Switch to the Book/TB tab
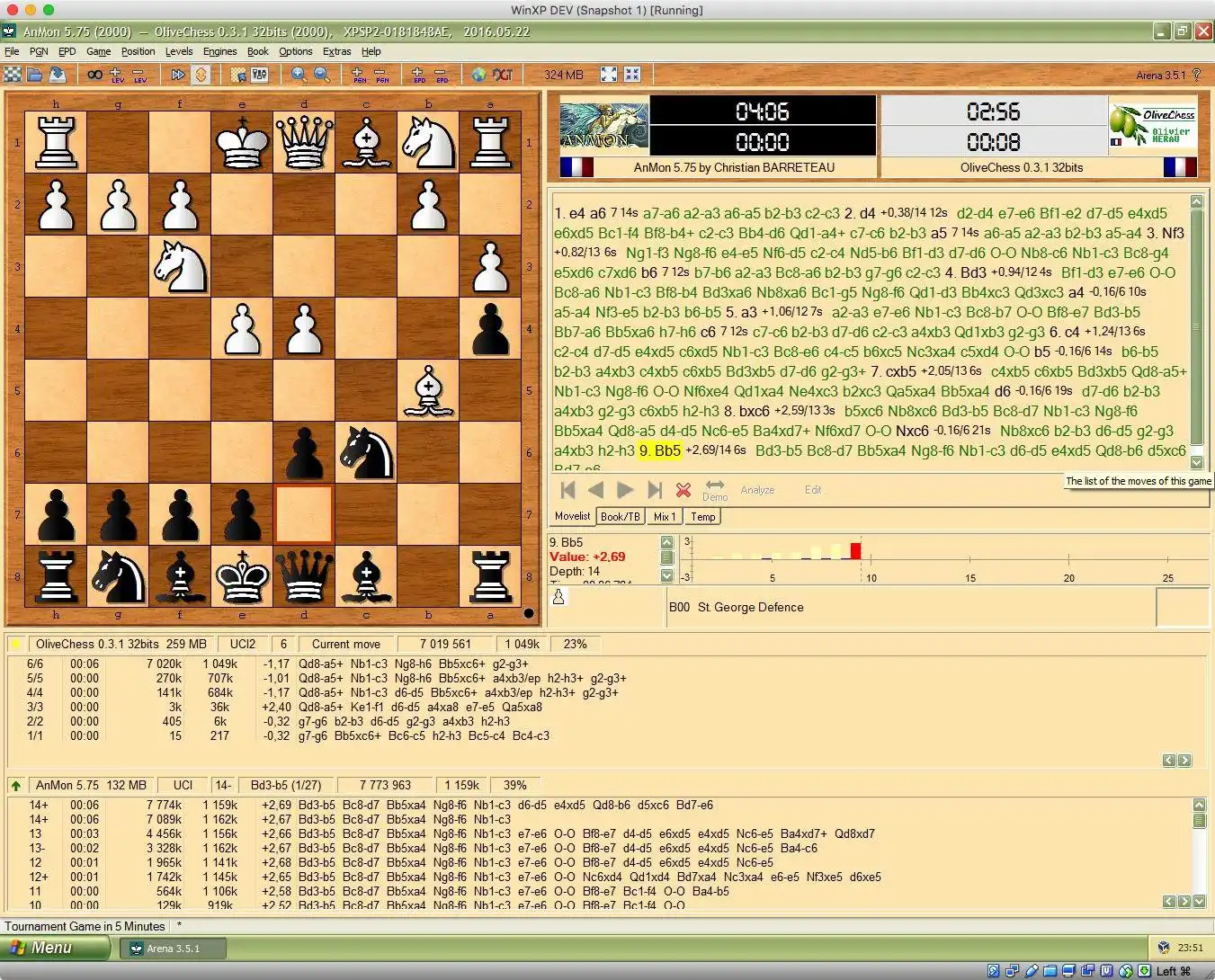Screen dimensions: 1215x980 click(x=621, y=517)
